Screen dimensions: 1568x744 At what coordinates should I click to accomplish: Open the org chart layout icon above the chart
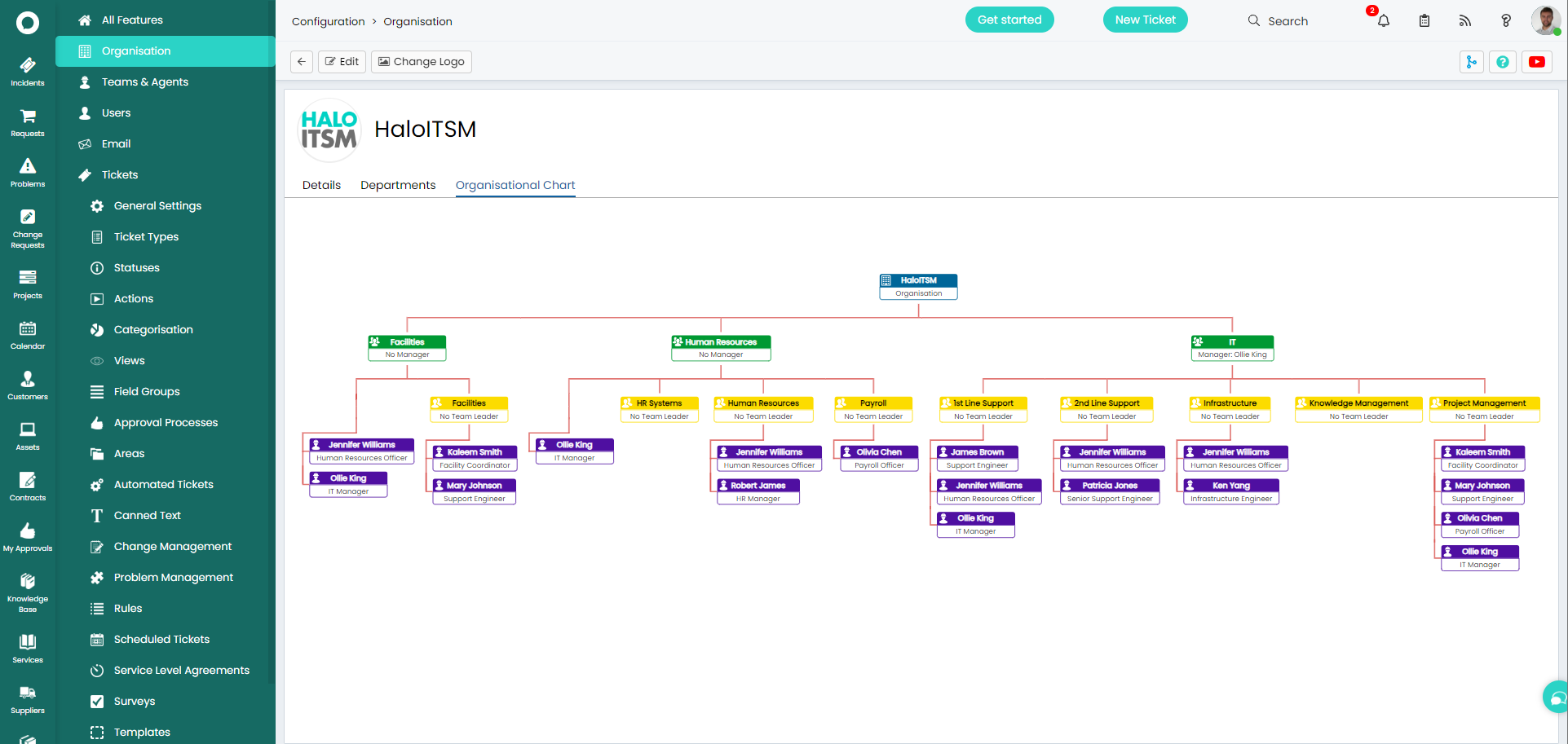(1471, 61)
